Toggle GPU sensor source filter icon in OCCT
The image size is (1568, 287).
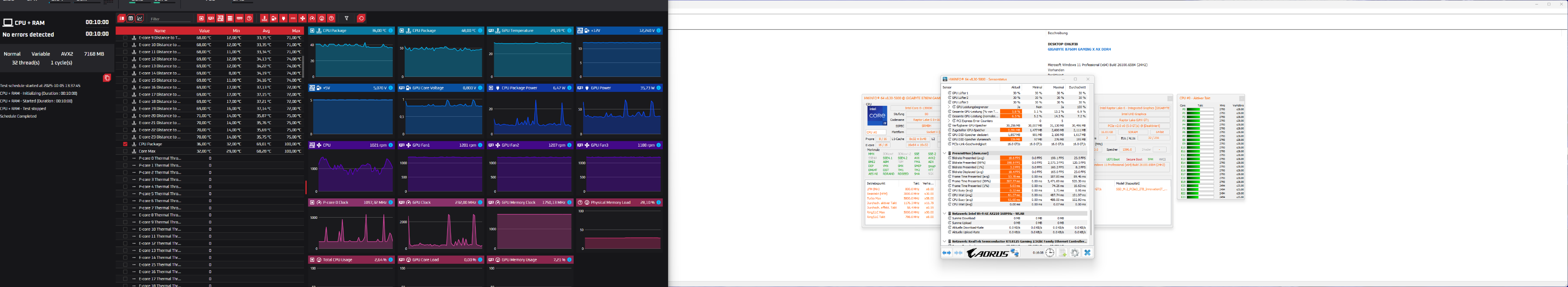[211, 18]
